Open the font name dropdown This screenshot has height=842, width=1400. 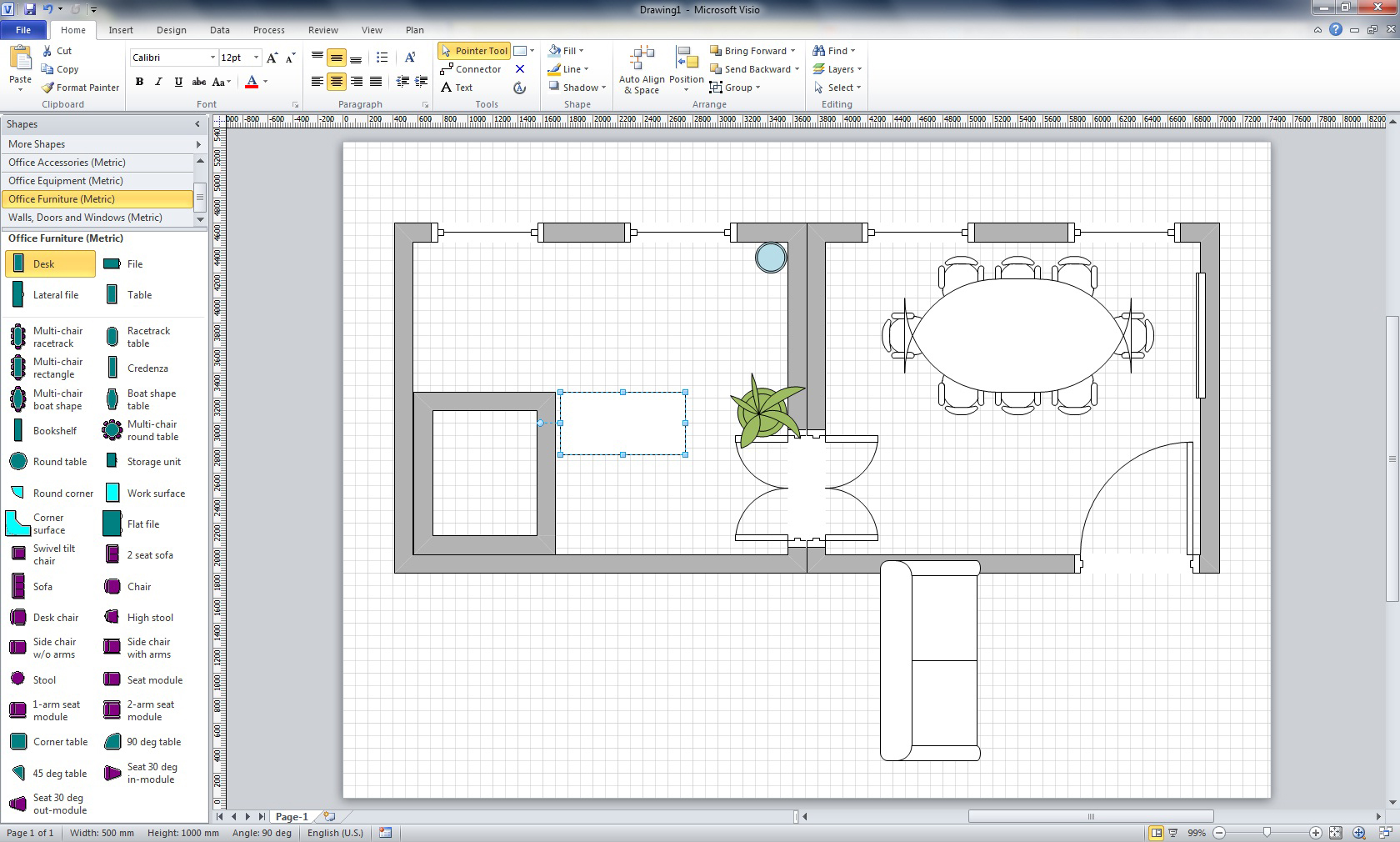212,58
